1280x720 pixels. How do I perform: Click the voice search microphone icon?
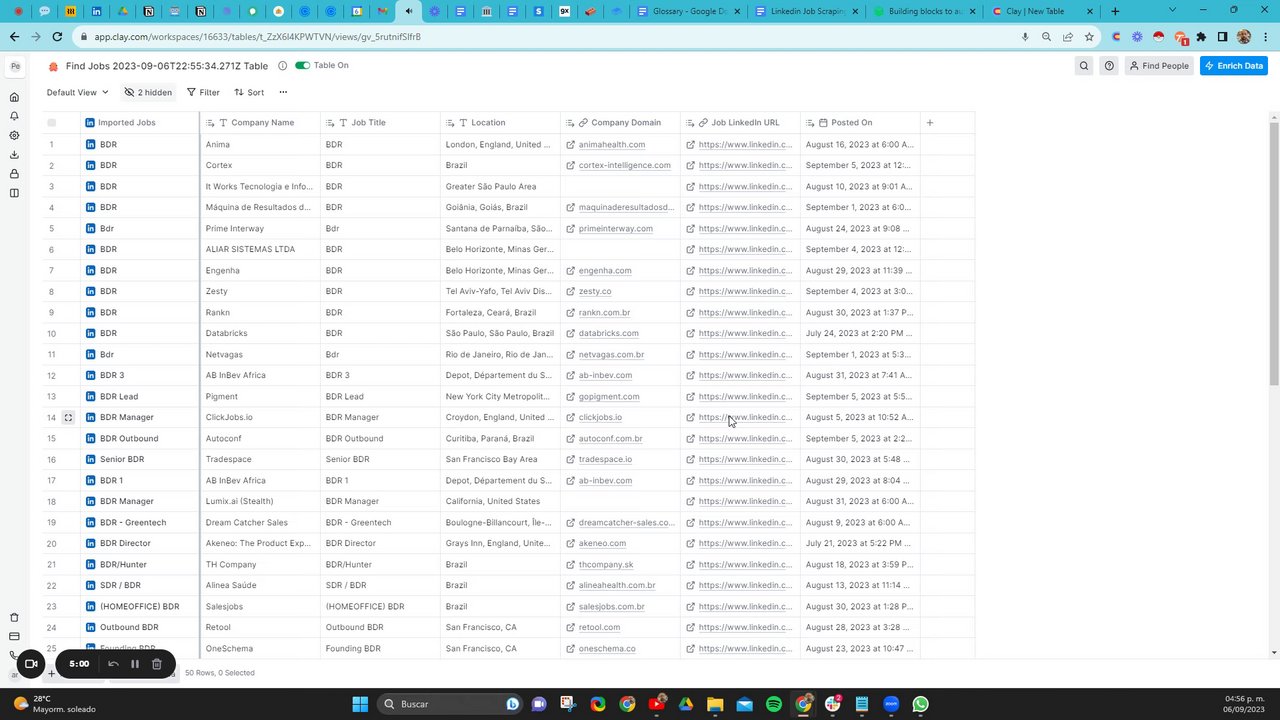[x=1025, y=37]
